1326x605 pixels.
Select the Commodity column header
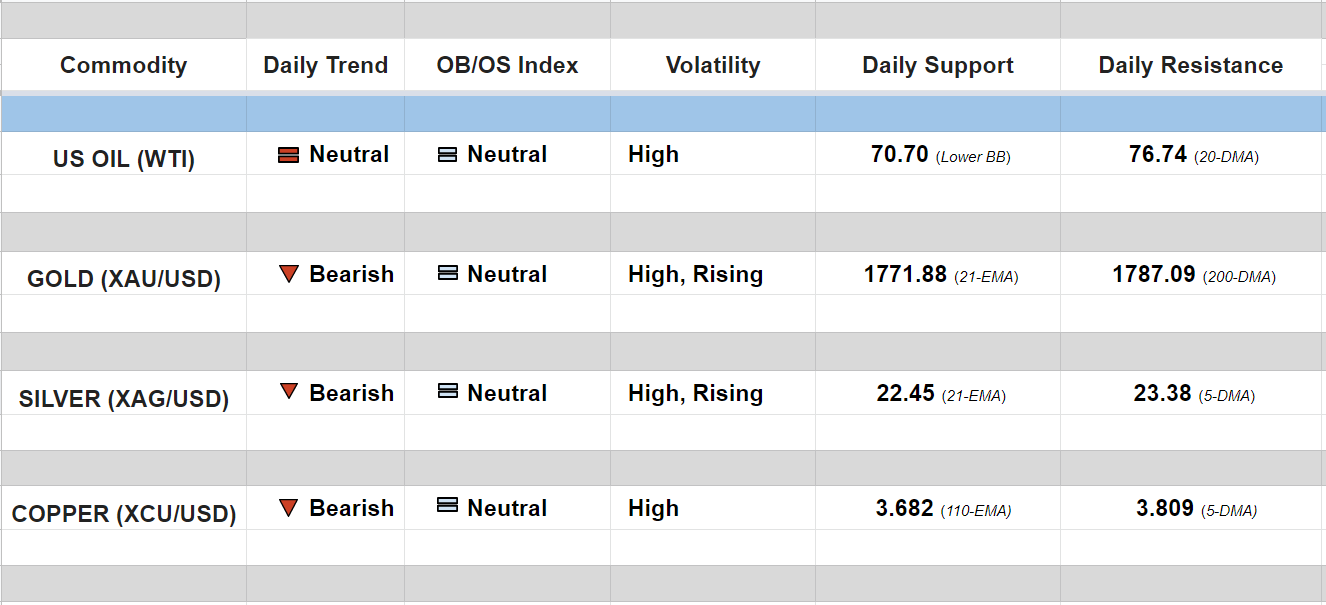[x=123, y=66]
